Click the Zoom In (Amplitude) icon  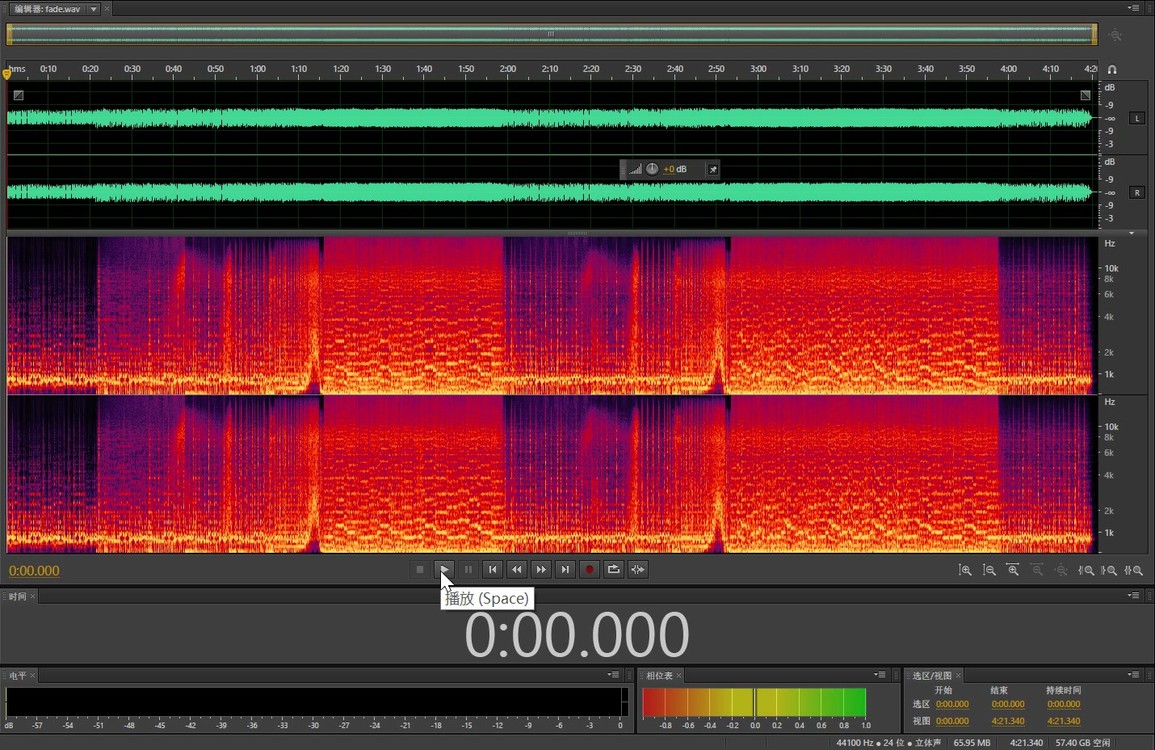tap(965, 570)
